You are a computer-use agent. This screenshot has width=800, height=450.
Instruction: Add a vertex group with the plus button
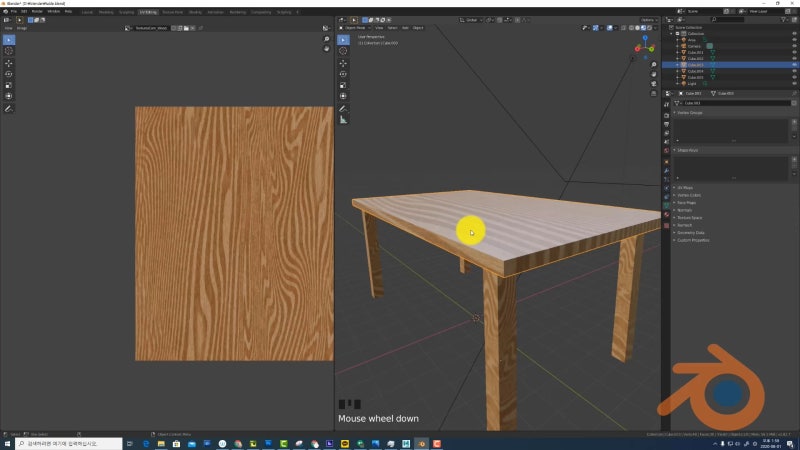794,122
